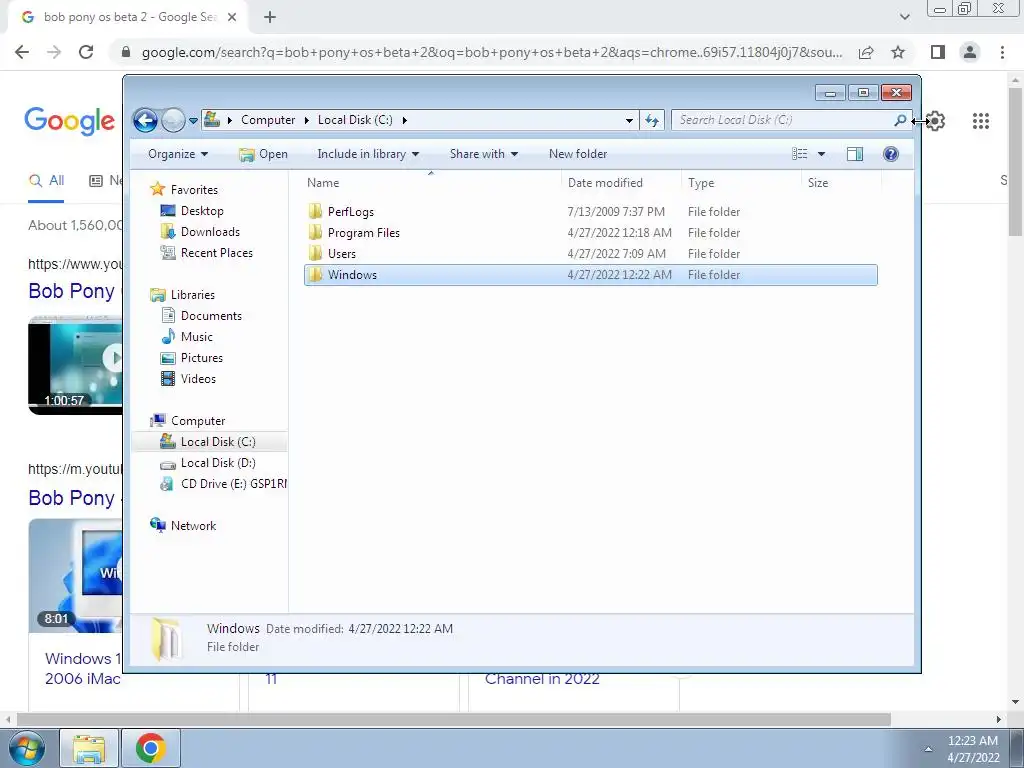This screenshot has height=768, width=1024.
Task: Click the Program Files date 4/27/2022 12:18 AM
Action: point(619,232)
